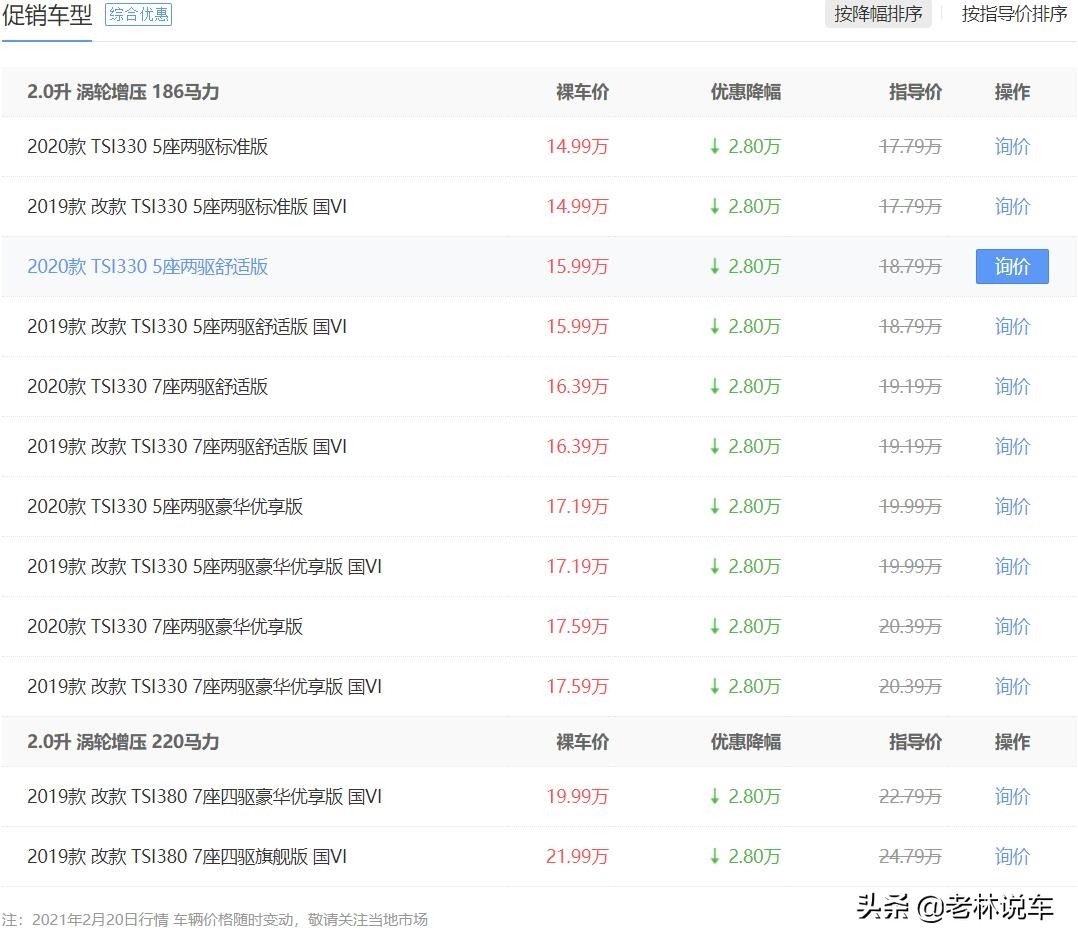
Task: Open 2019款 改款 TSI380 7座四驱旗舰版 国VI
Action: (x=187, y=856)
